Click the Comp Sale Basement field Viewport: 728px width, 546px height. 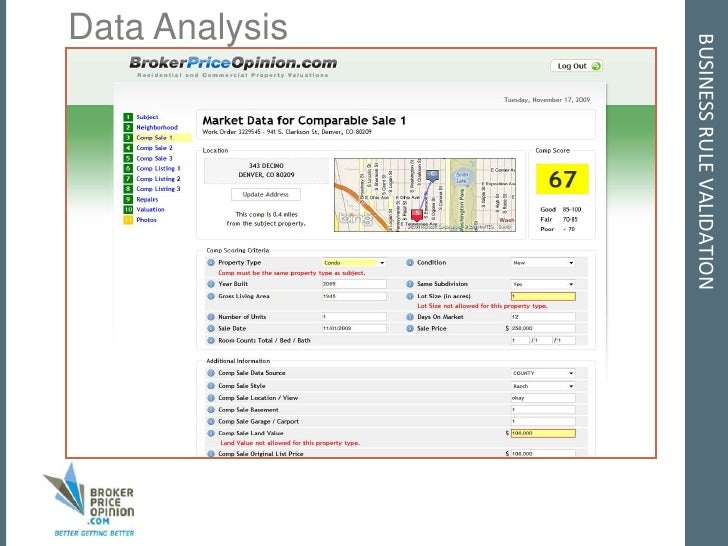543,410
